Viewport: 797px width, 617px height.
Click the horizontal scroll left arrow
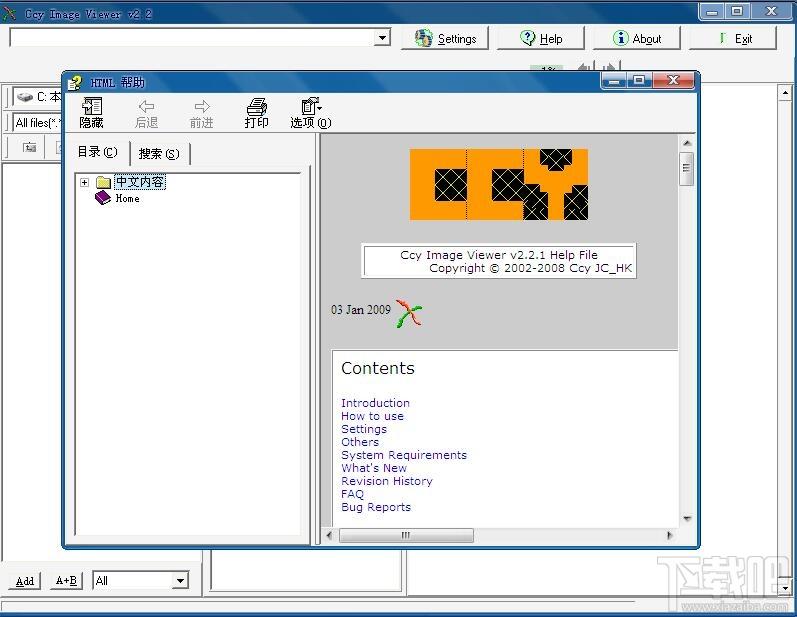(x=330, y=535)
